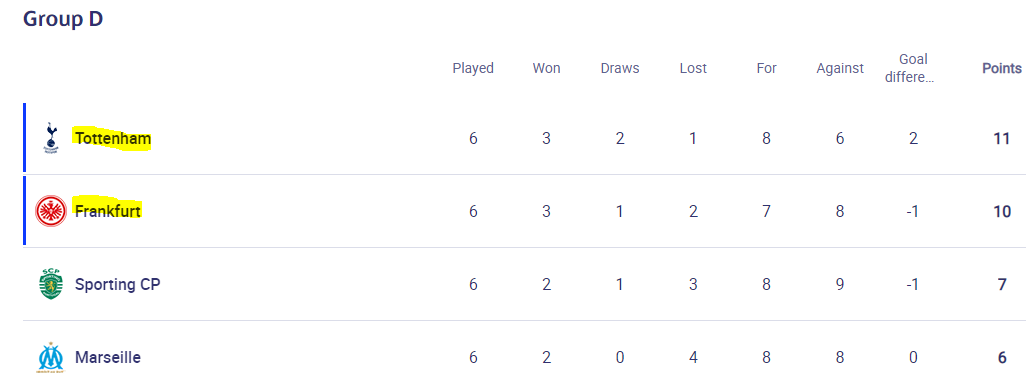This screenshot has width=1026, height=385.
Task: Click Tottenham's 11 points value
Action: 1002,139
